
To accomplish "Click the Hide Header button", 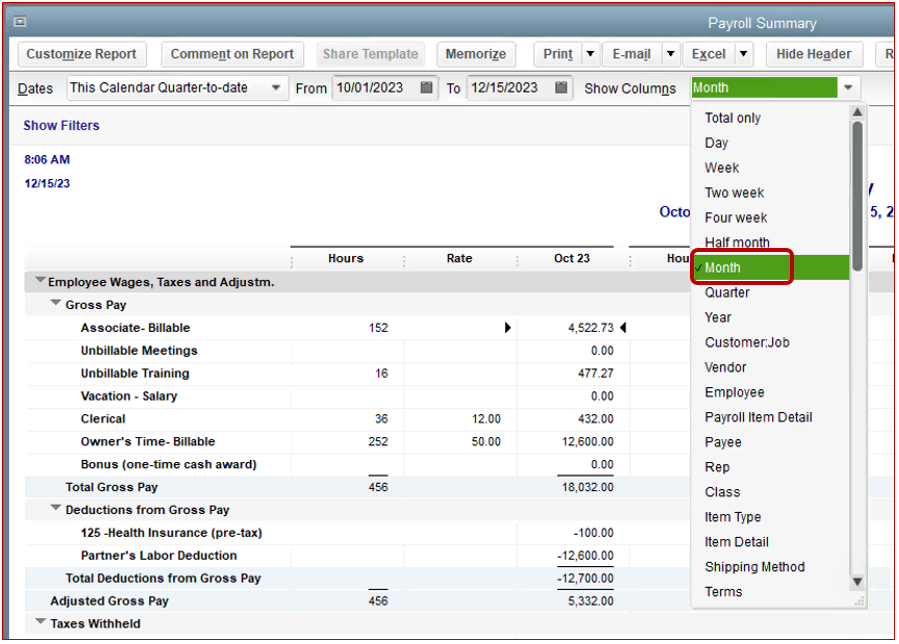I will coord(814,54).
